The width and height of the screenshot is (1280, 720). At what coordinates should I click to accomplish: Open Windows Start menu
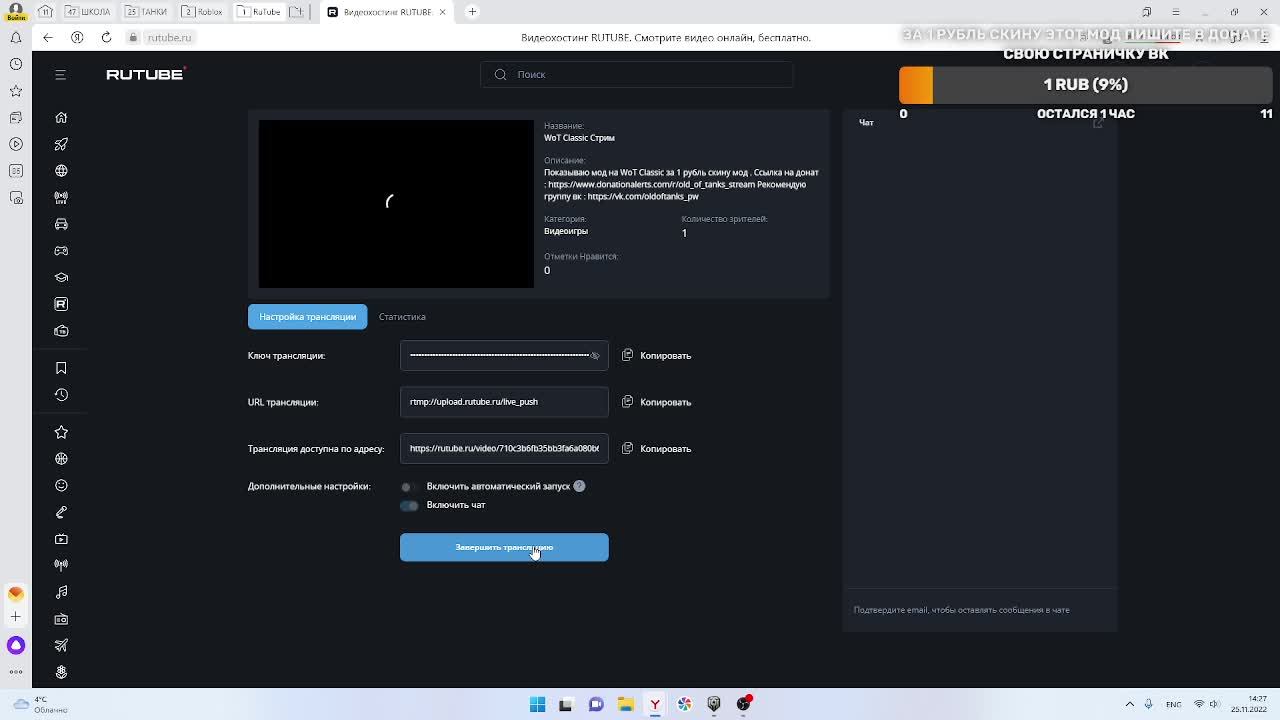(537, 704)
